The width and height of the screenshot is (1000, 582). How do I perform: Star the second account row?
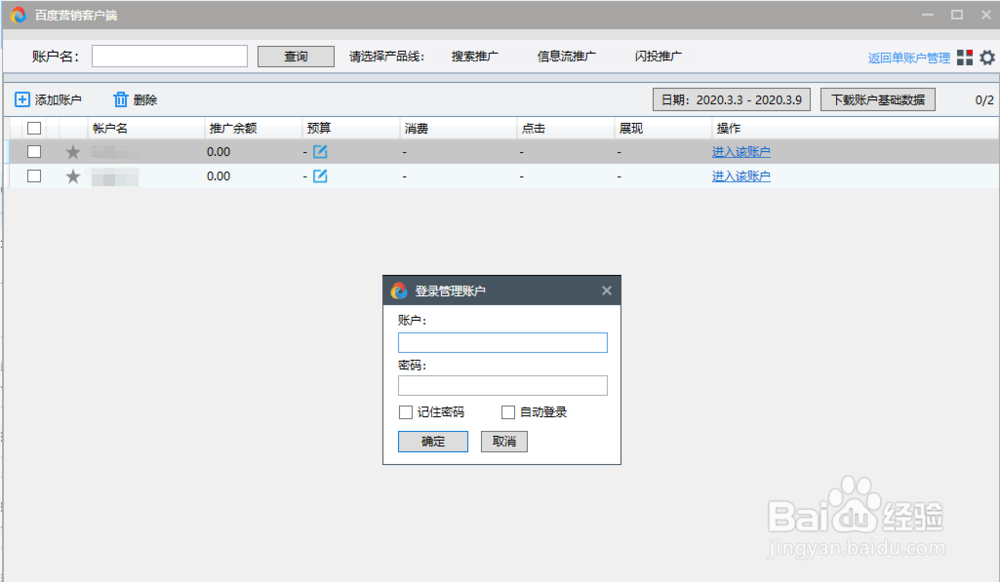point(72,176)
